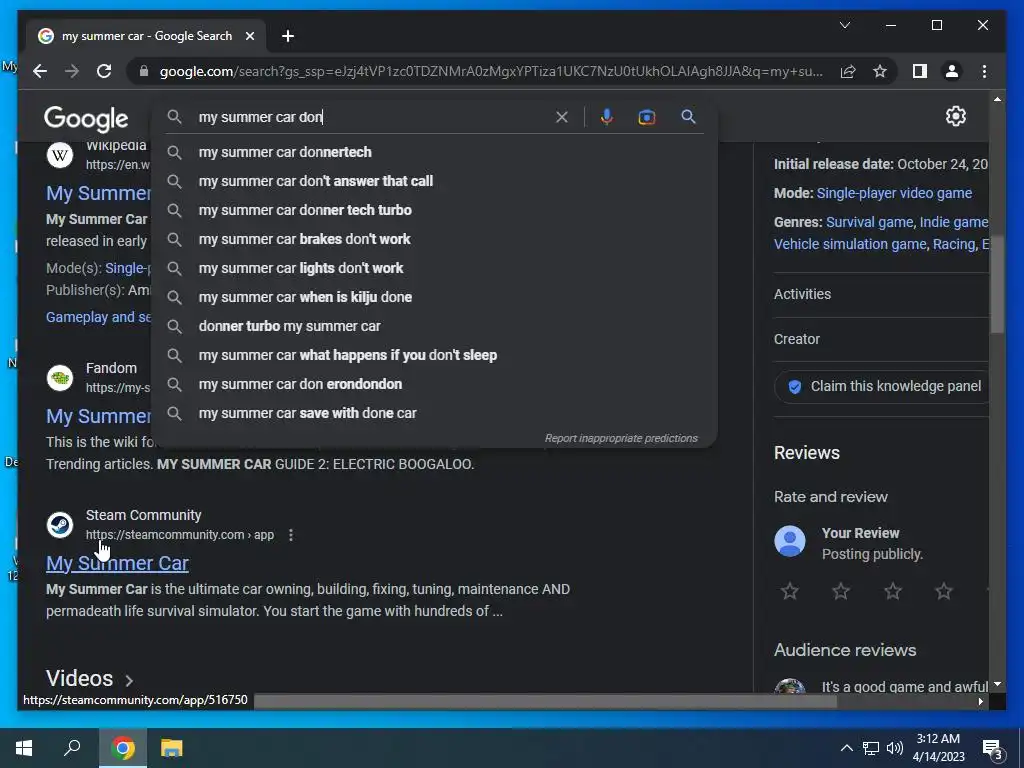Go back to the previous page
Screen dimensions: 1024x768
pyautogui.click(x=40, y=71)
